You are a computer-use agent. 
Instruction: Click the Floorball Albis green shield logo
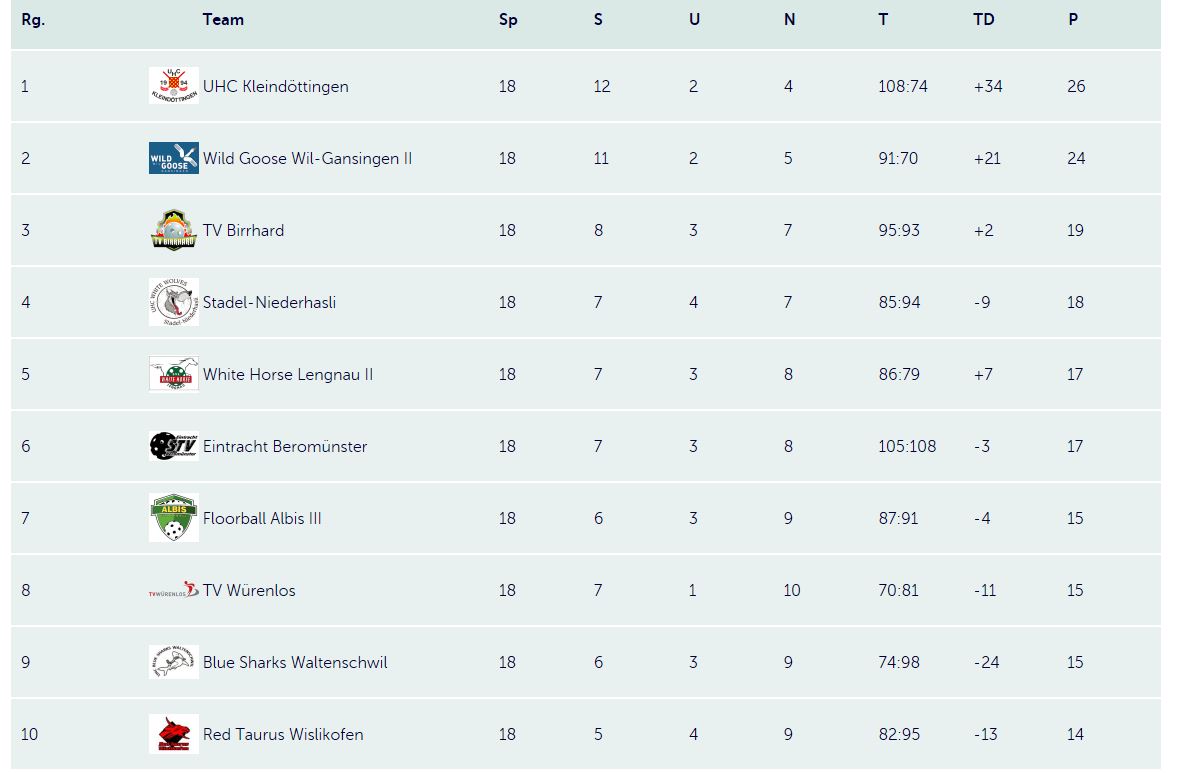174,518
